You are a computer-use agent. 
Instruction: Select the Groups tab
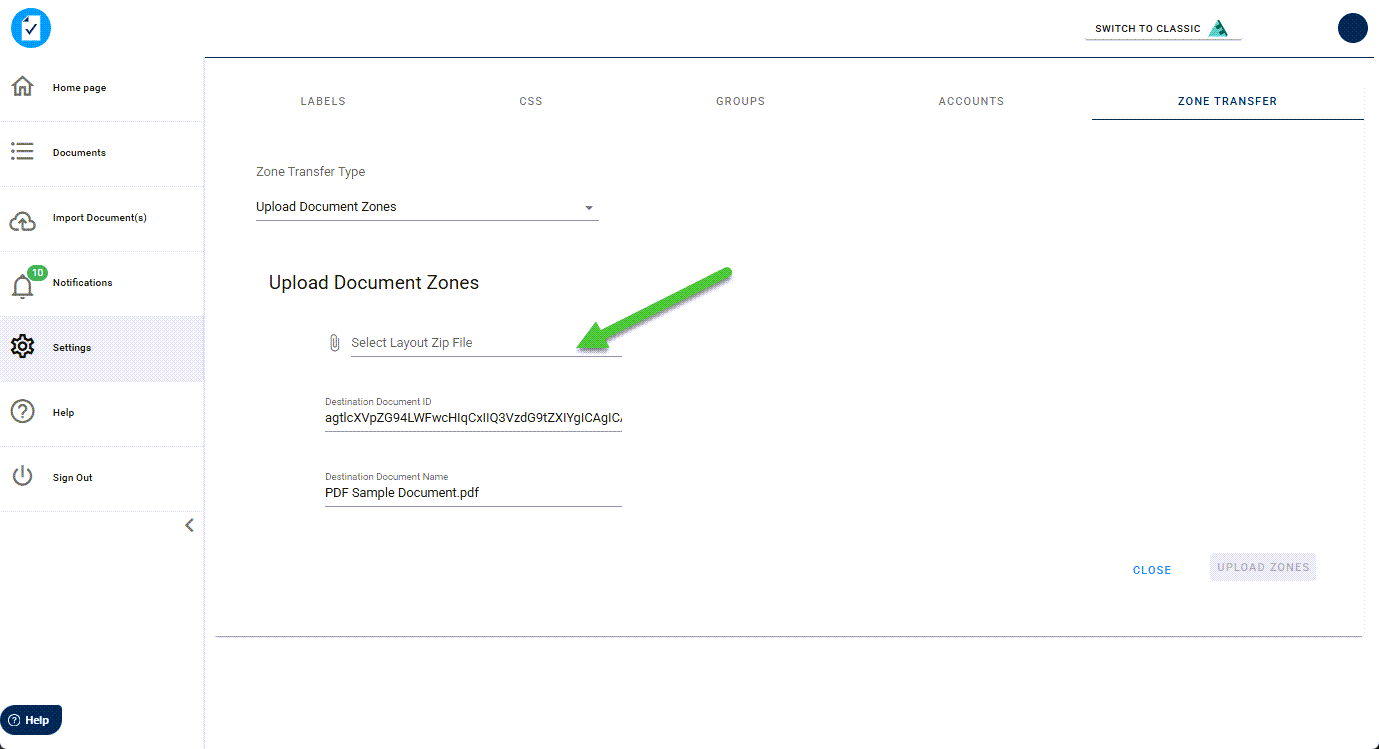740,101
